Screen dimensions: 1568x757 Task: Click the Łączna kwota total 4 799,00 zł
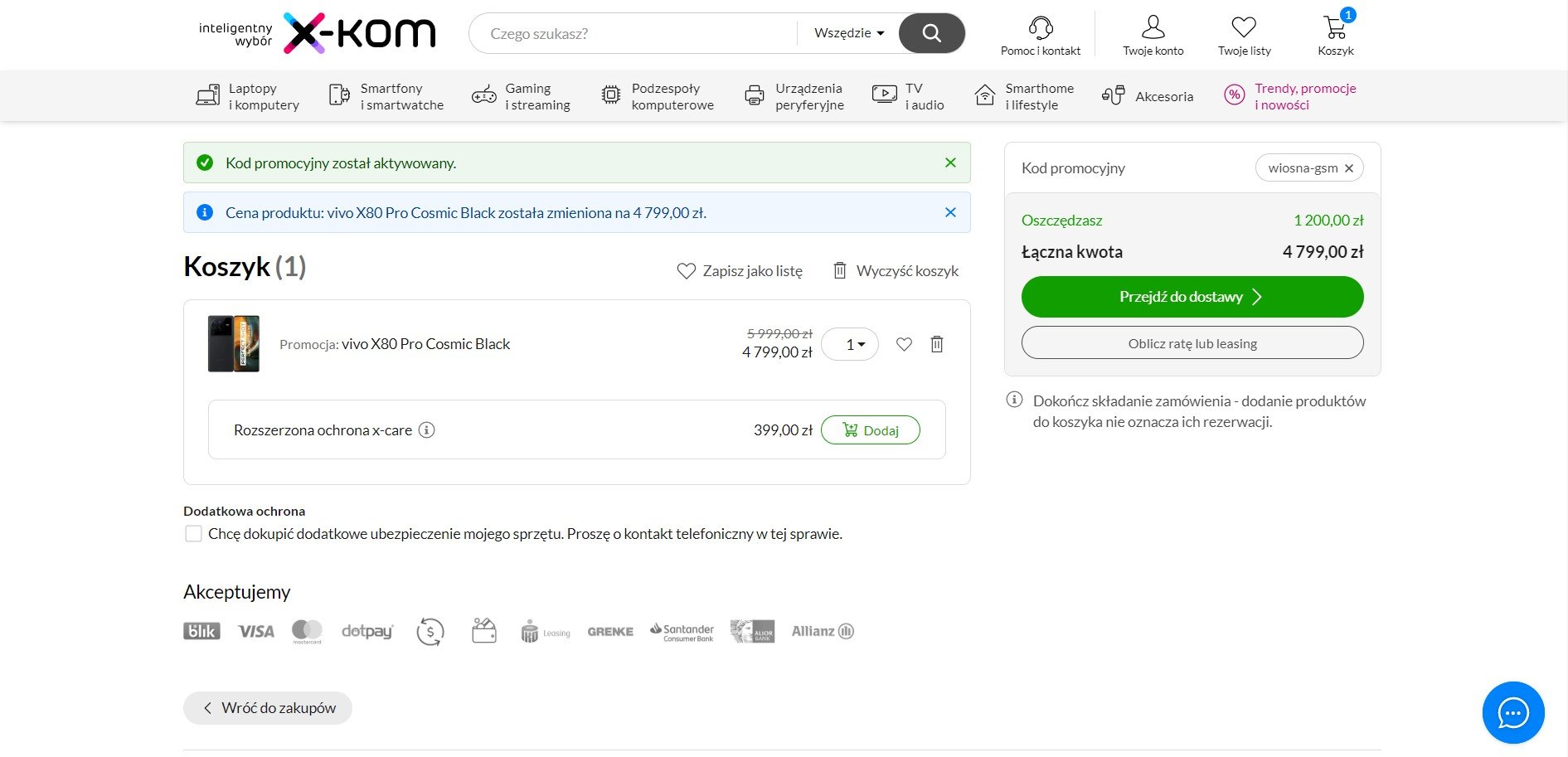(1323, 252)
